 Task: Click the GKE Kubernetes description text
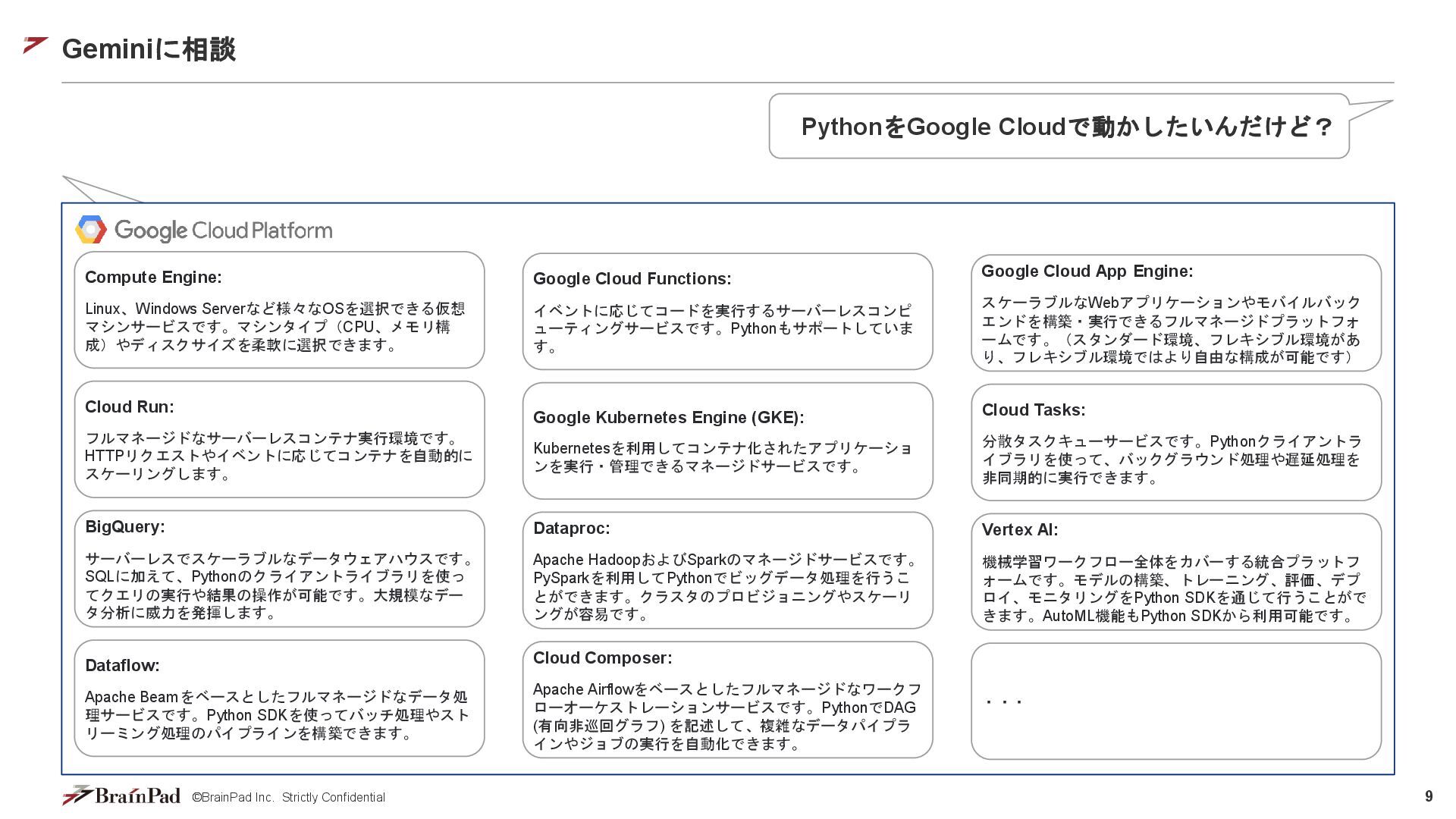(723, 457)
